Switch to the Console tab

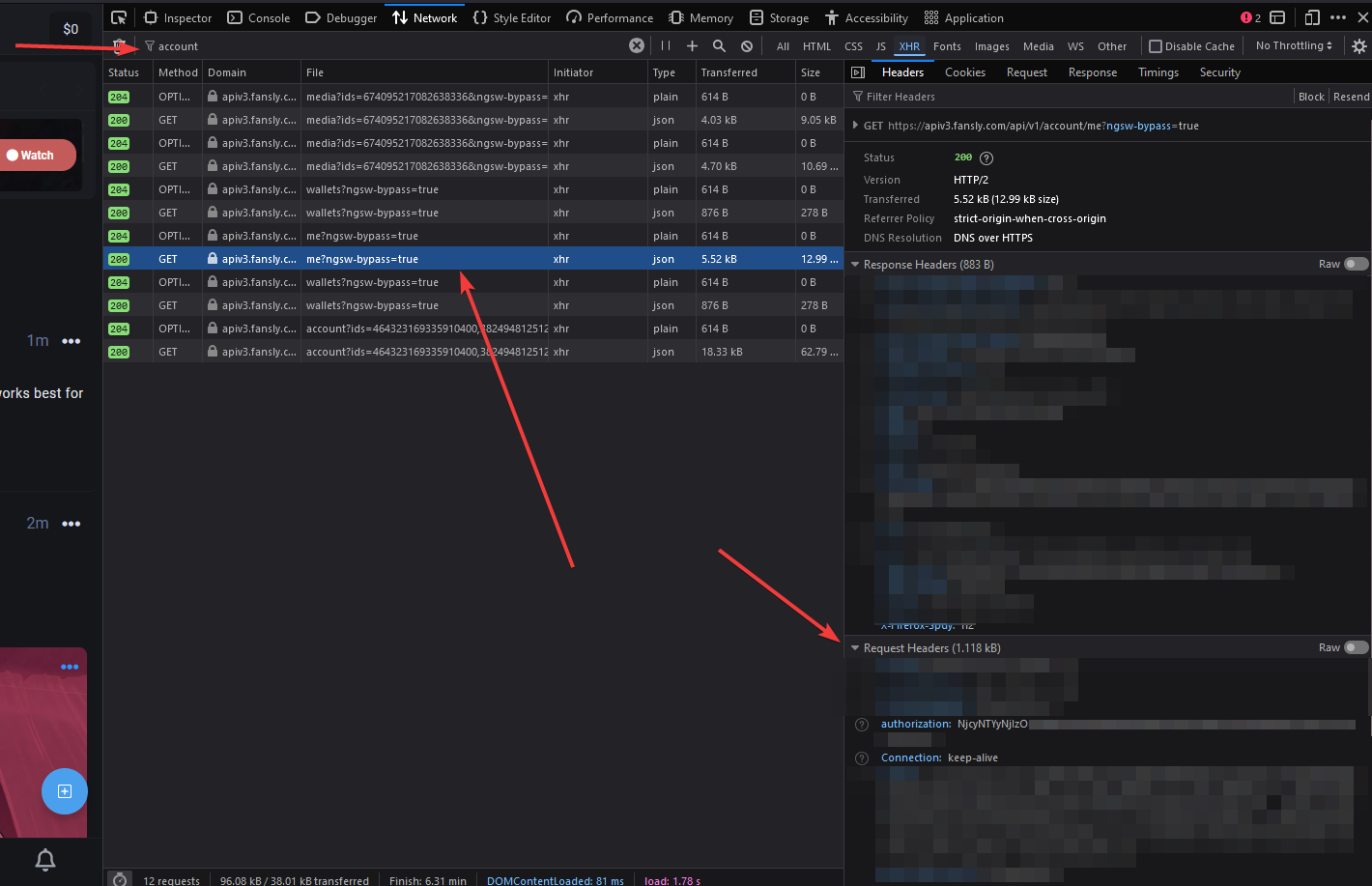pos(258,17)
